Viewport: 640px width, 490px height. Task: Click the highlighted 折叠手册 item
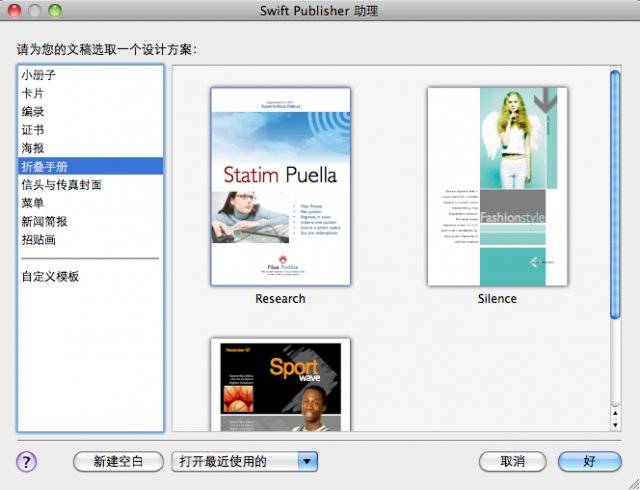tap(45, 166)
